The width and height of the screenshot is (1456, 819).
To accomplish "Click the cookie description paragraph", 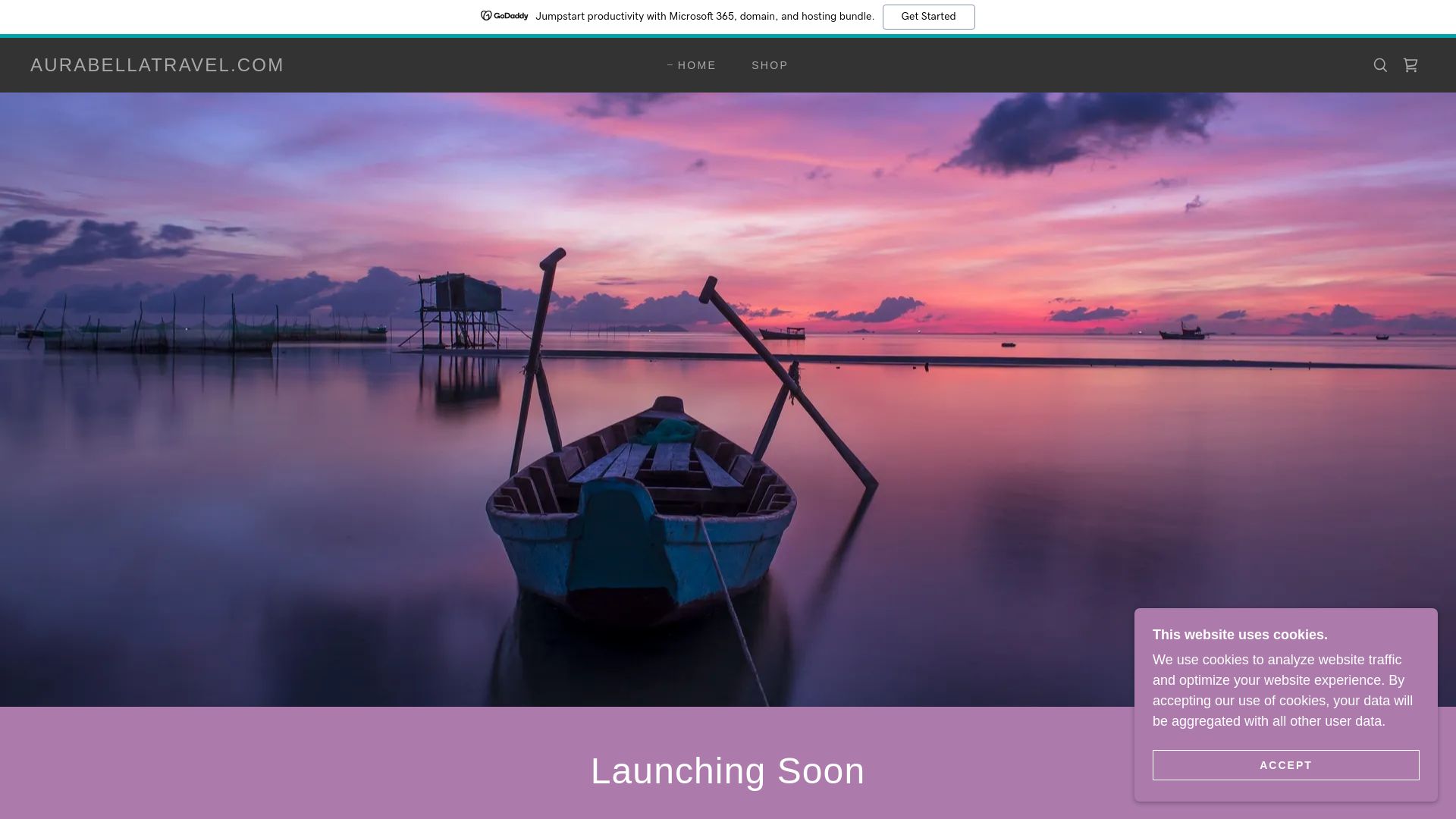I will click(1283, 691).
